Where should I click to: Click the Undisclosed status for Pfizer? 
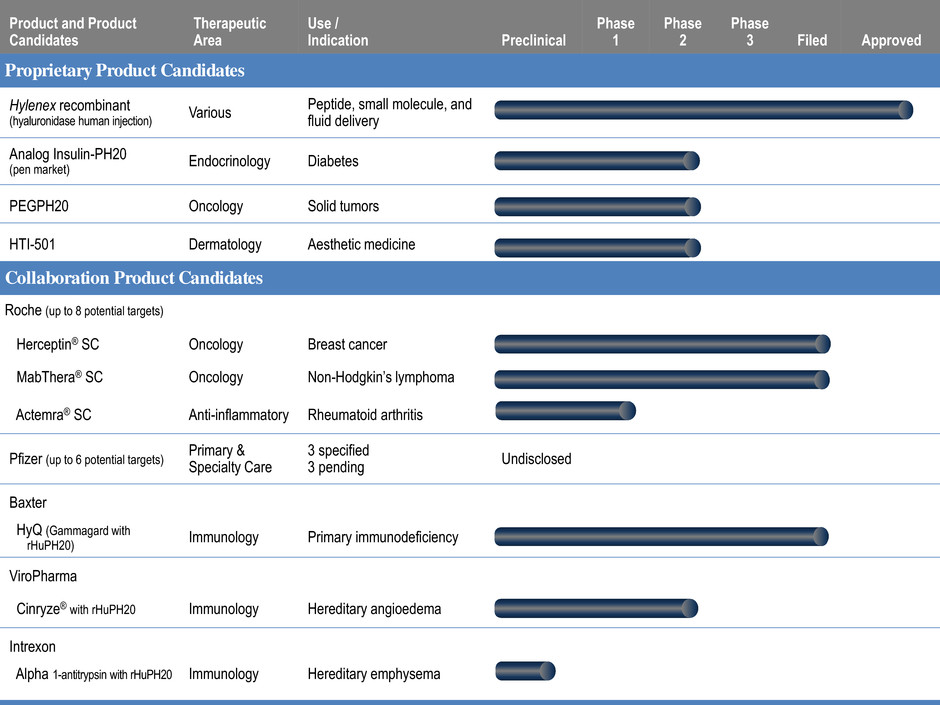pos(536,459)
